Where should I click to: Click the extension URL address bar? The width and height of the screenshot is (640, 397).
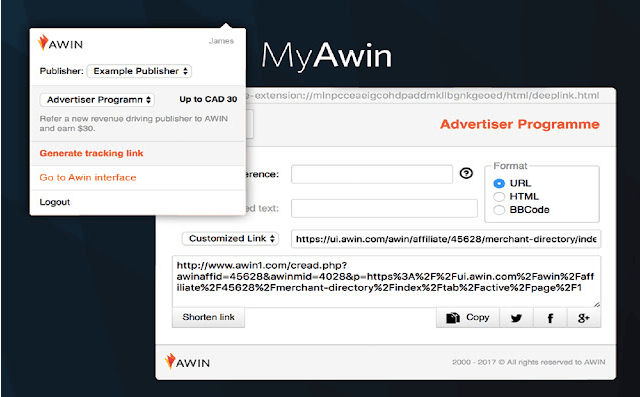click(x=422, y=96)
